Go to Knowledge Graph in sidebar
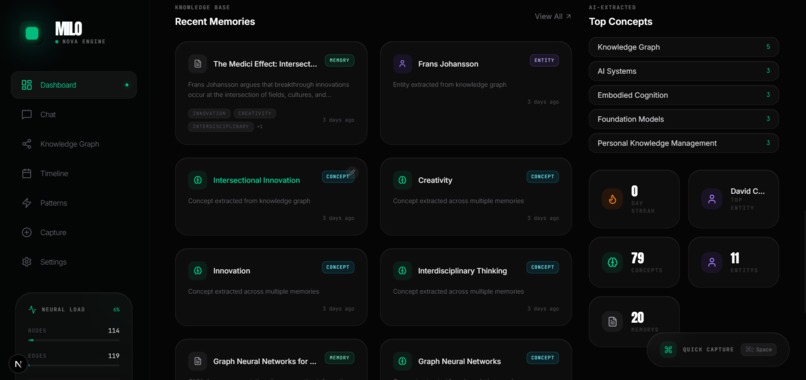Screen dimensions: 806x380 (74, 144)
